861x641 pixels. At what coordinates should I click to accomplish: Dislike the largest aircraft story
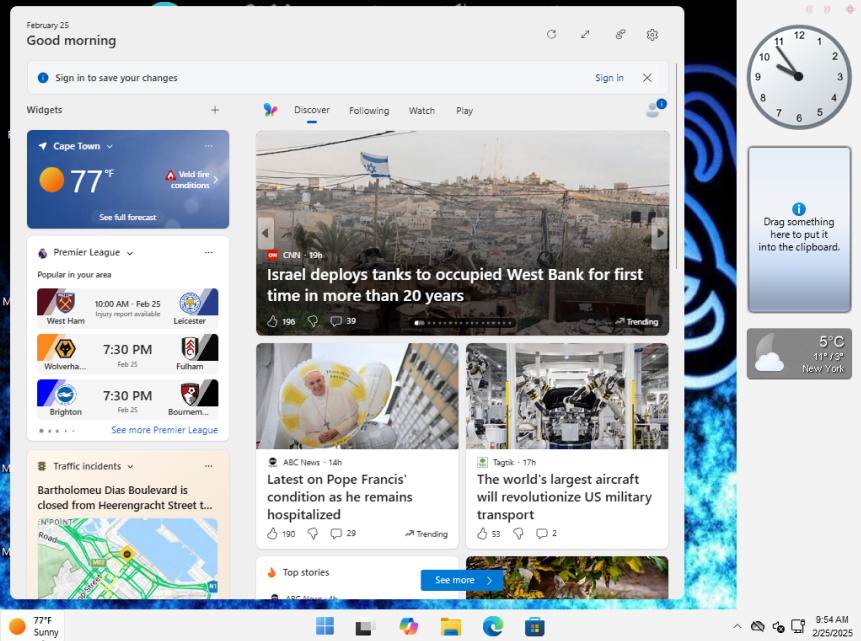(518, 533)
